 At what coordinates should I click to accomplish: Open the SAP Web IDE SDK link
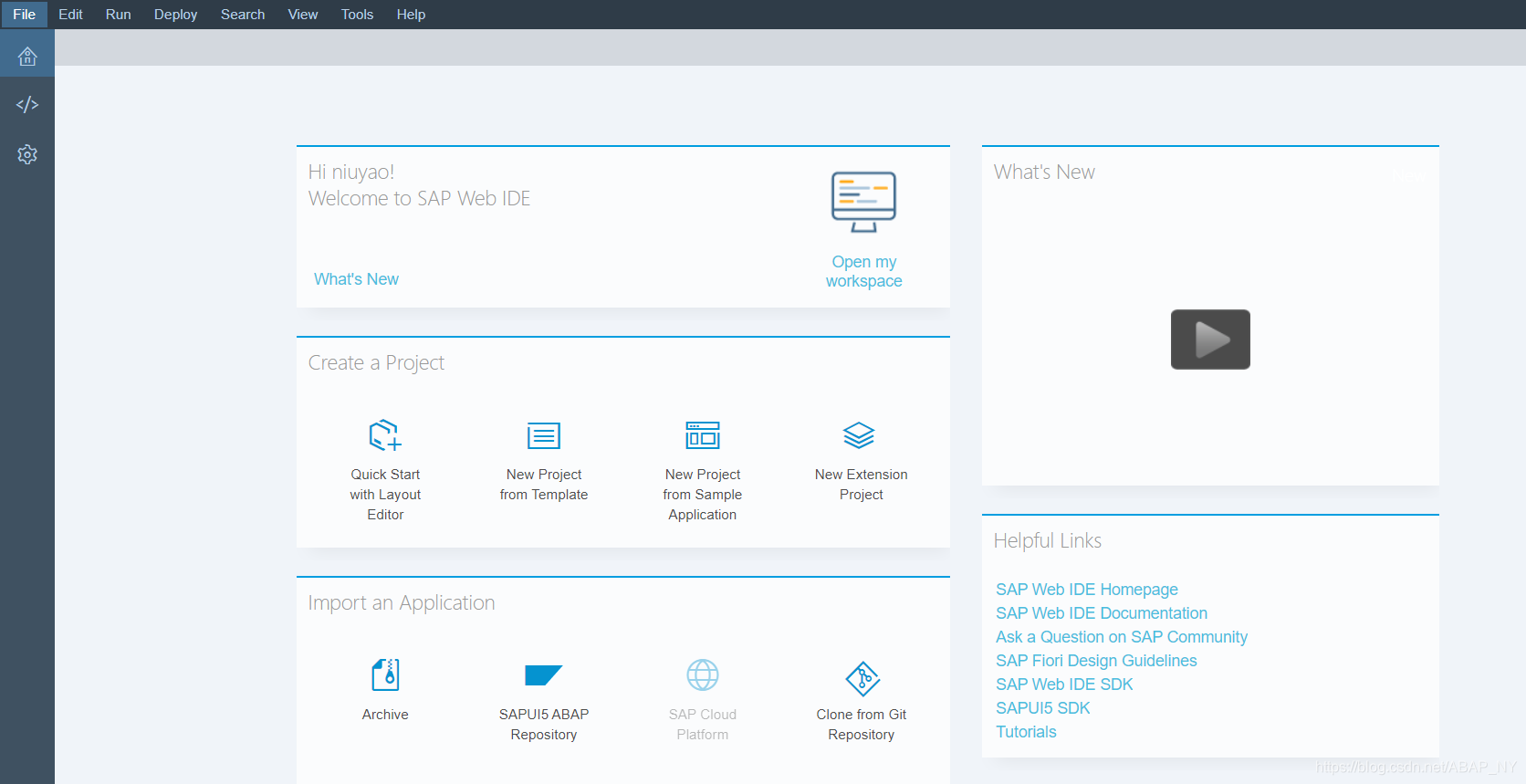[x=1064, y=685]
